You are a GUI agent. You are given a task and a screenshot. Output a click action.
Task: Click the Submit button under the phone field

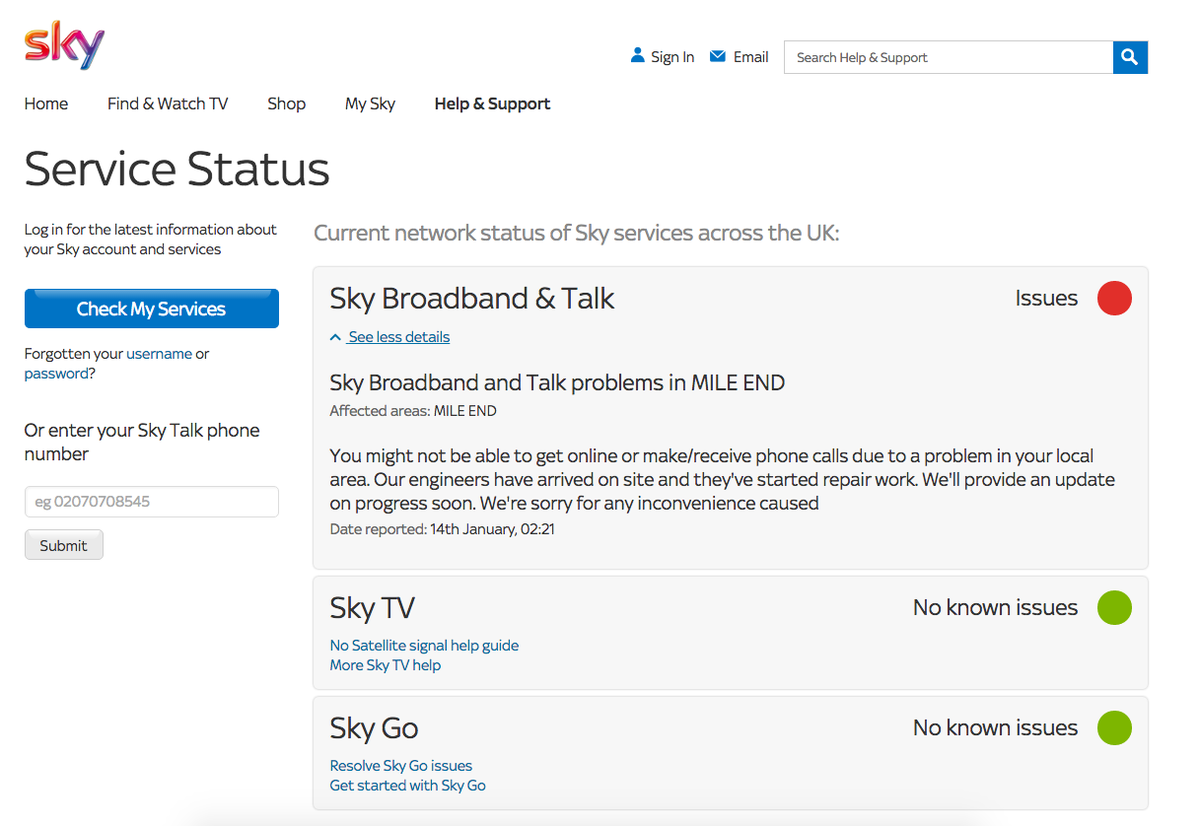click(x=63, y=544)
